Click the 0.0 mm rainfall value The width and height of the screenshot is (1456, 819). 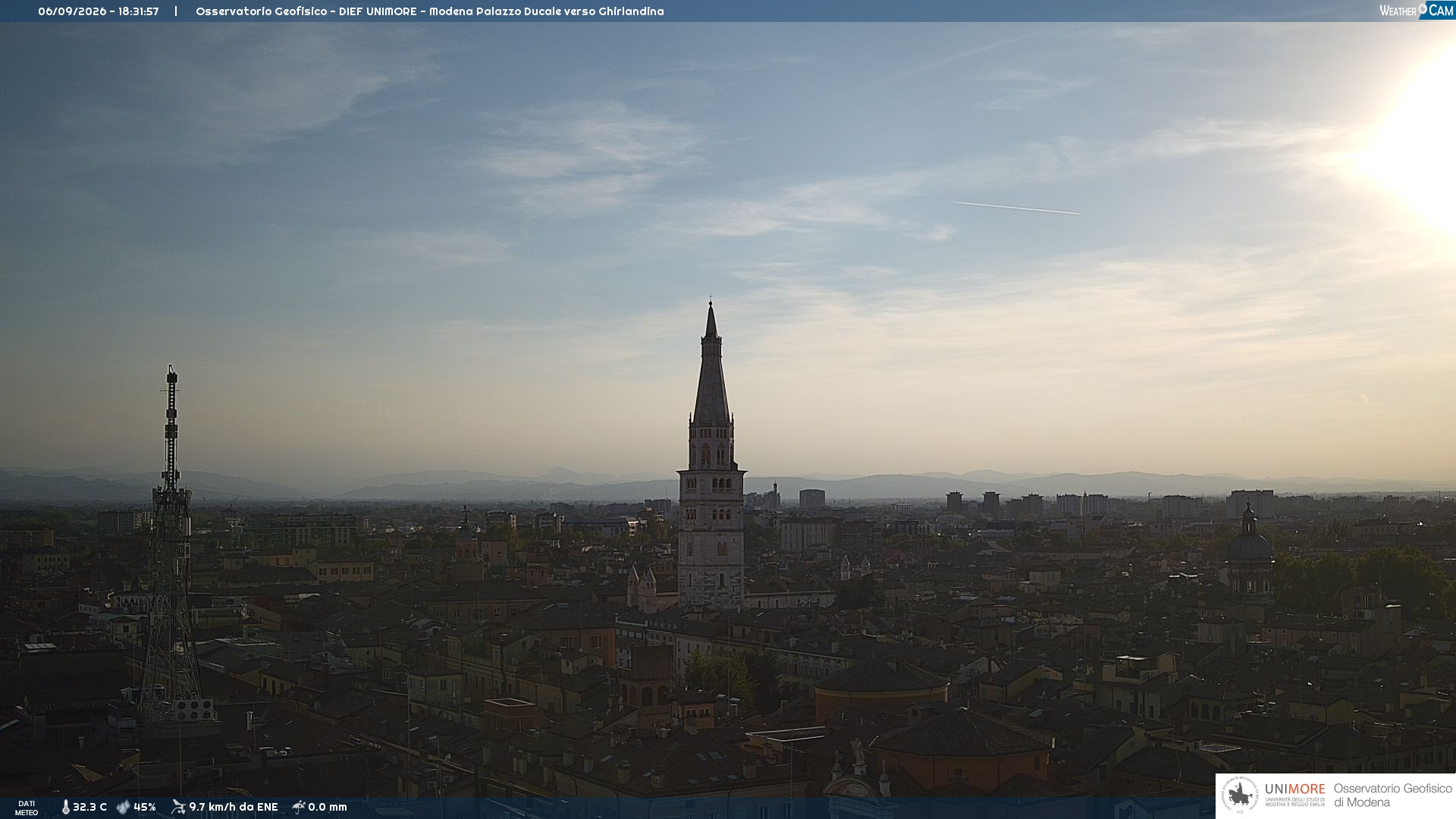(x=328, y=808)
